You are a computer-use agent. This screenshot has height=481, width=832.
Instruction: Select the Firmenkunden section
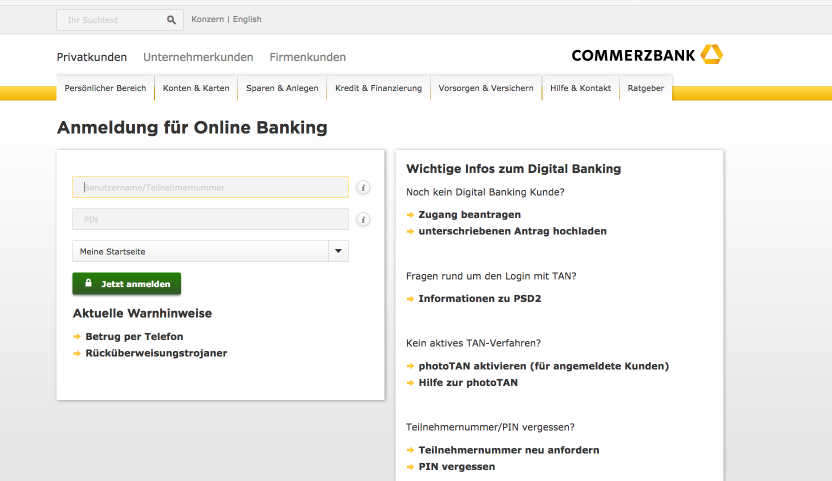click(308, 57)
